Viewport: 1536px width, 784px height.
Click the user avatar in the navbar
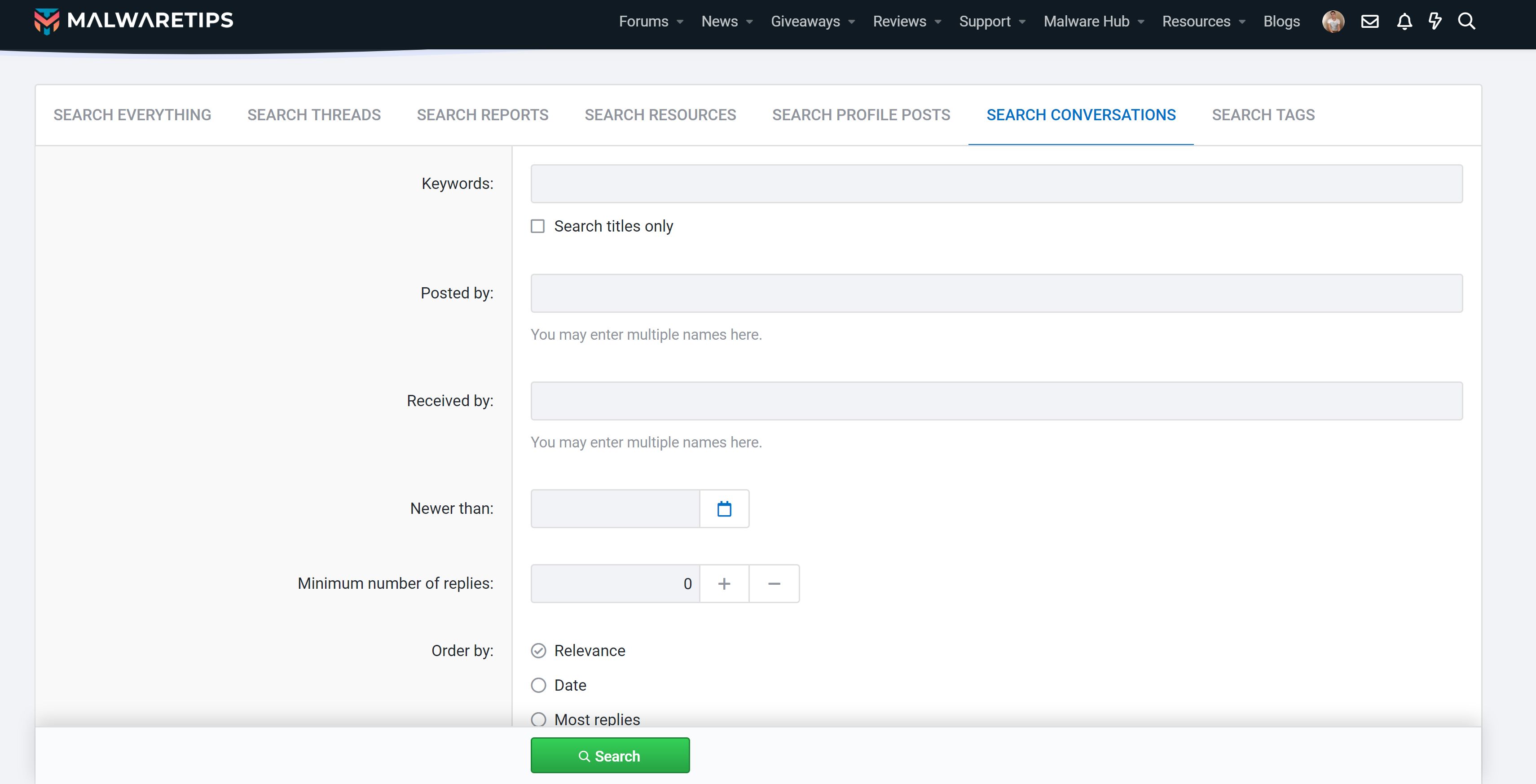(1333, 22)
